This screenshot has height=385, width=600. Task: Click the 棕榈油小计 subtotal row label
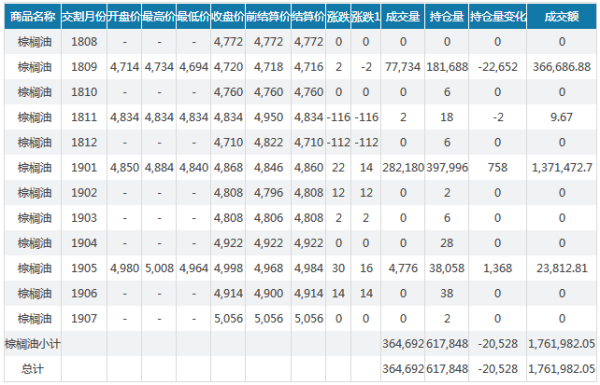(33, 344)
